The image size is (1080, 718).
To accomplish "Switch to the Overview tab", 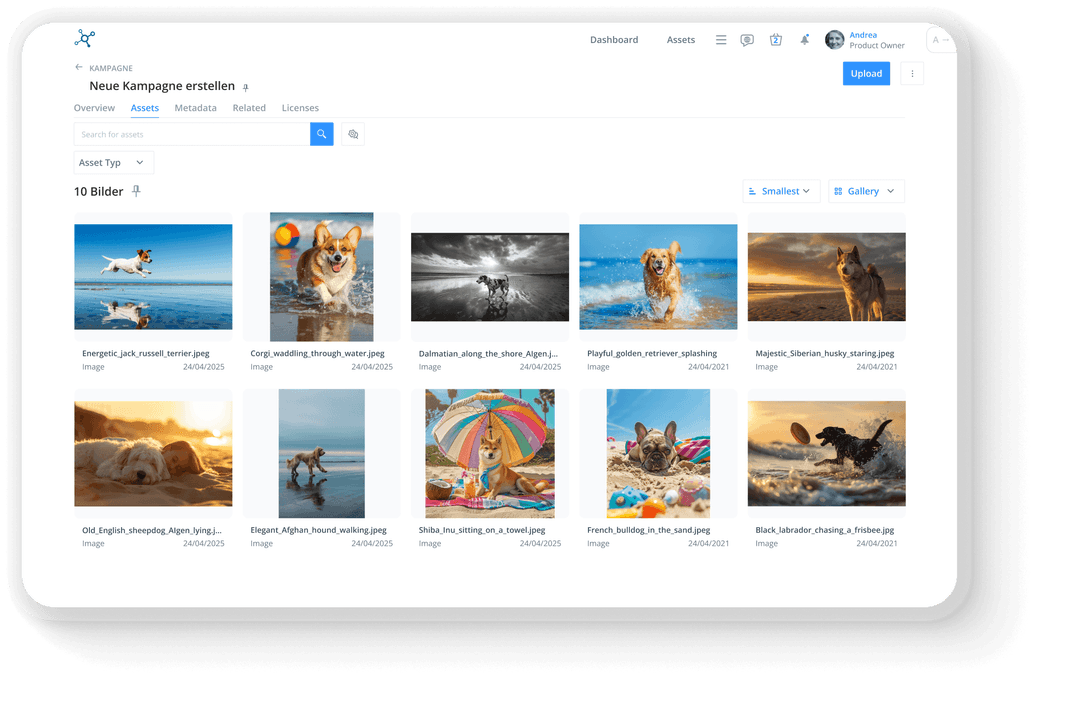I will tap(94, 108).
